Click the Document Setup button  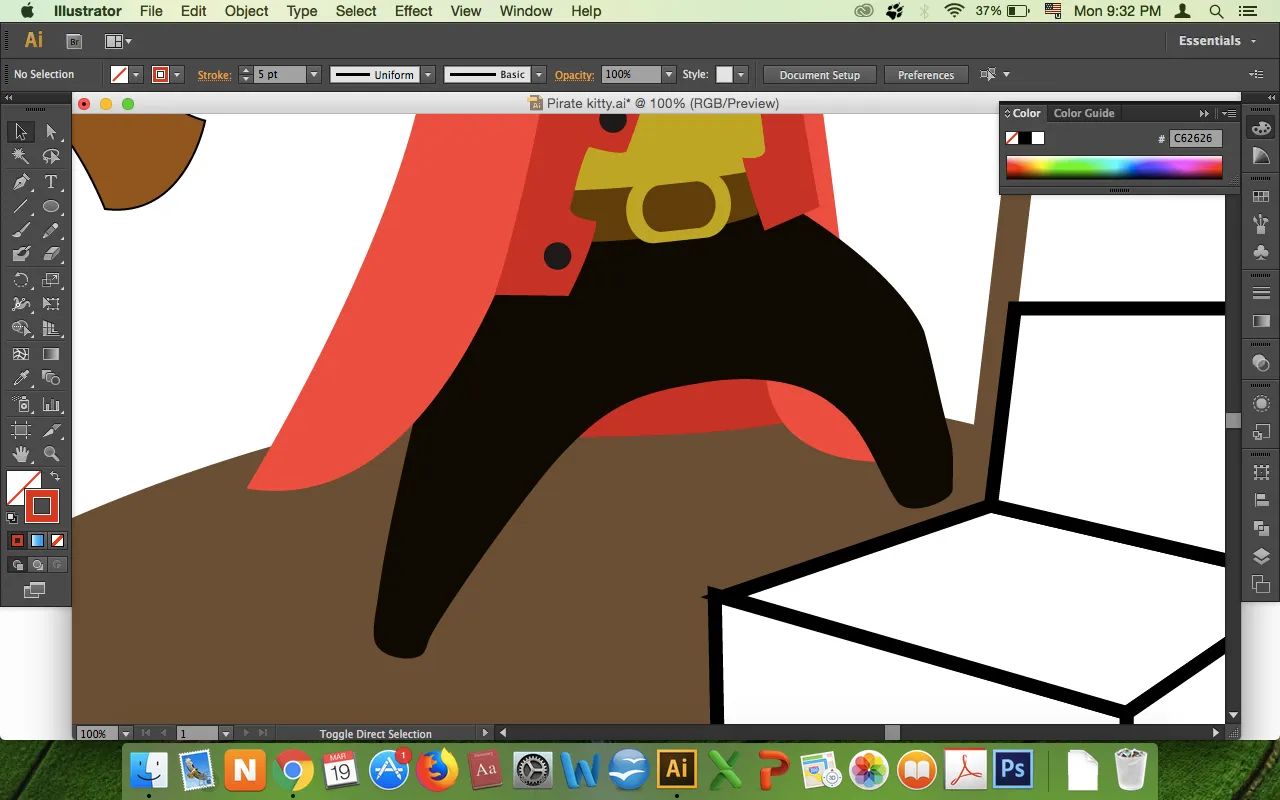820,75
